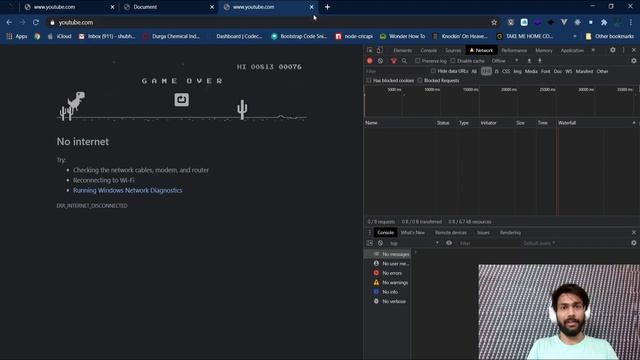Click the Name column header
The image size is (640, 360).
click(399, 123)
